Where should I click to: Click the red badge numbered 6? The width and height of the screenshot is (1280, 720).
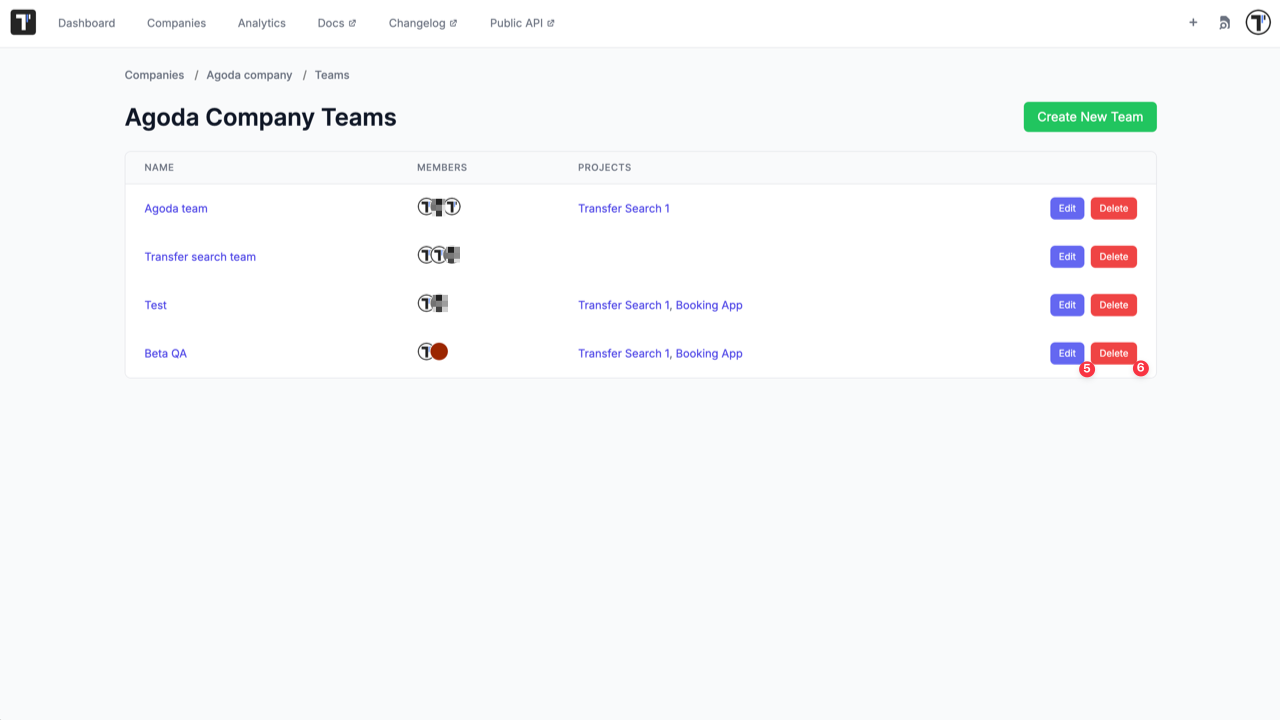click(1140, 368)
